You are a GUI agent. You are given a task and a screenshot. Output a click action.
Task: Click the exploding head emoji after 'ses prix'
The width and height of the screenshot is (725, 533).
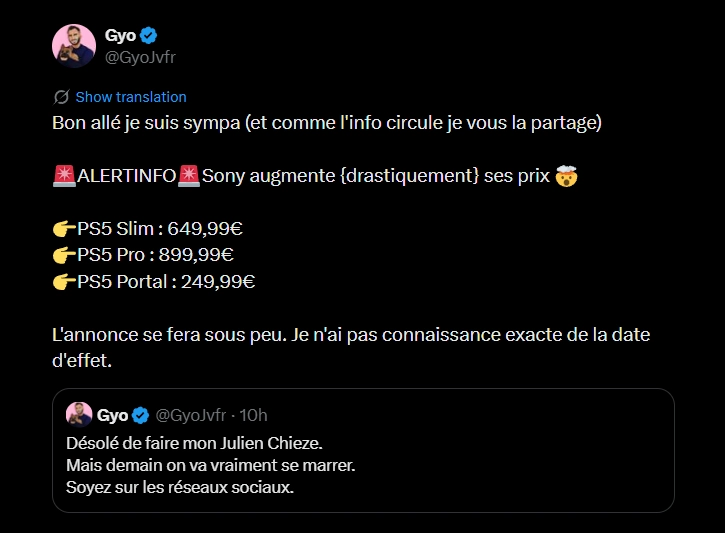coord(567,176)
